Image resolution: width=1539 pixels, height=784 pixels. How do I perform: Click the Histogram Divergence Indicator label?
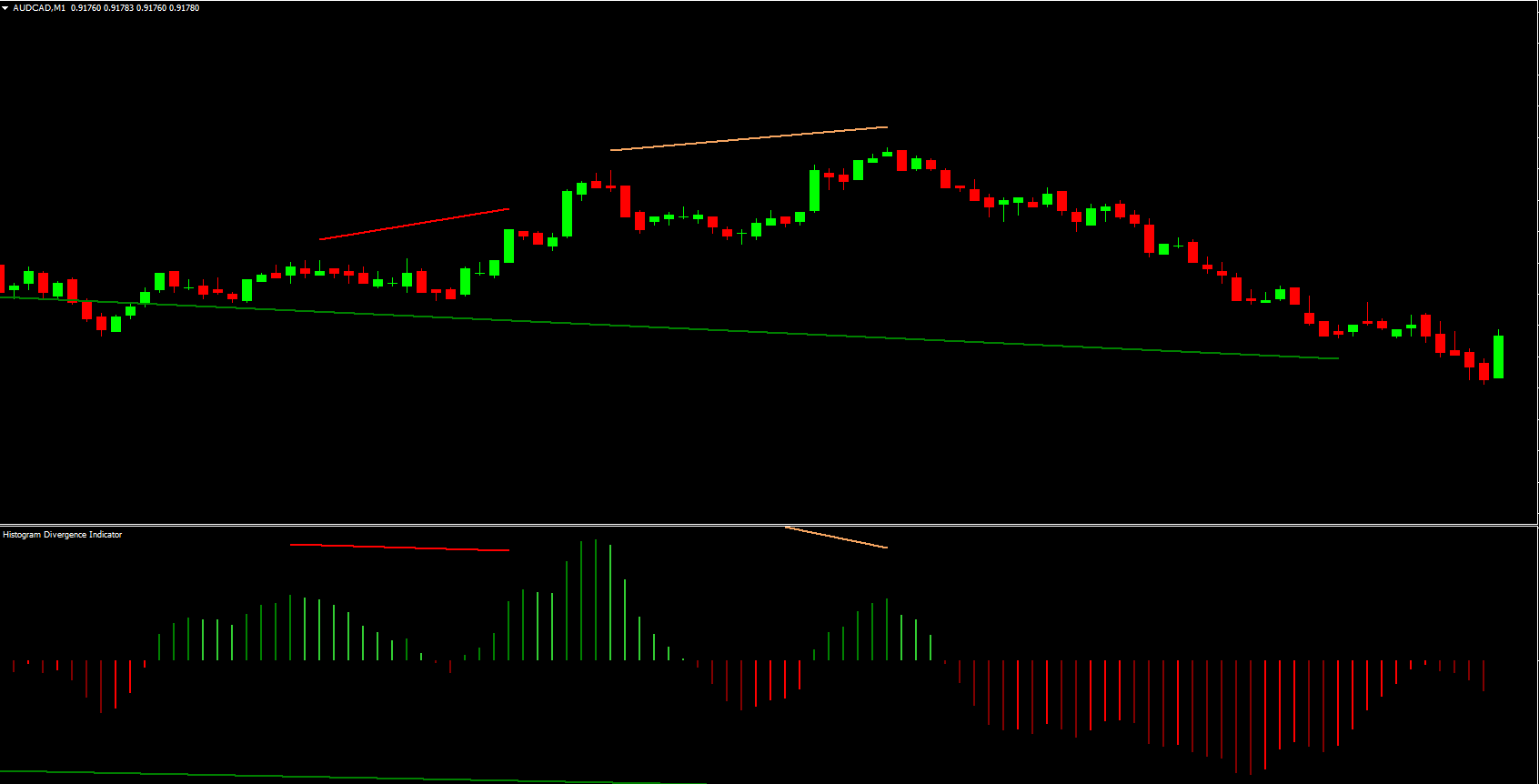pos(62,535)
